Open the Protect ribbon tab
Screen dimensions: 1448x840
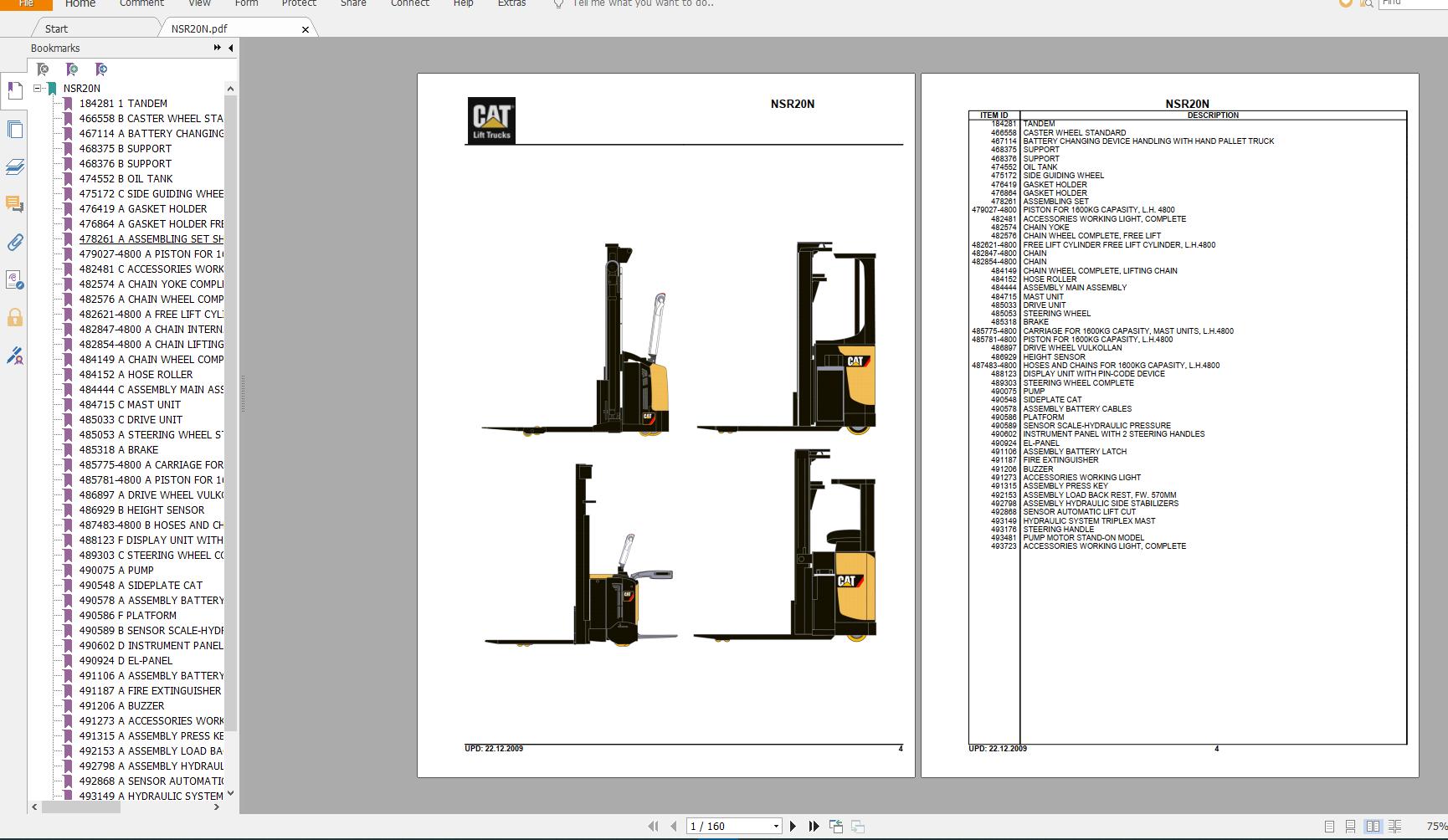tap(299, 3)
